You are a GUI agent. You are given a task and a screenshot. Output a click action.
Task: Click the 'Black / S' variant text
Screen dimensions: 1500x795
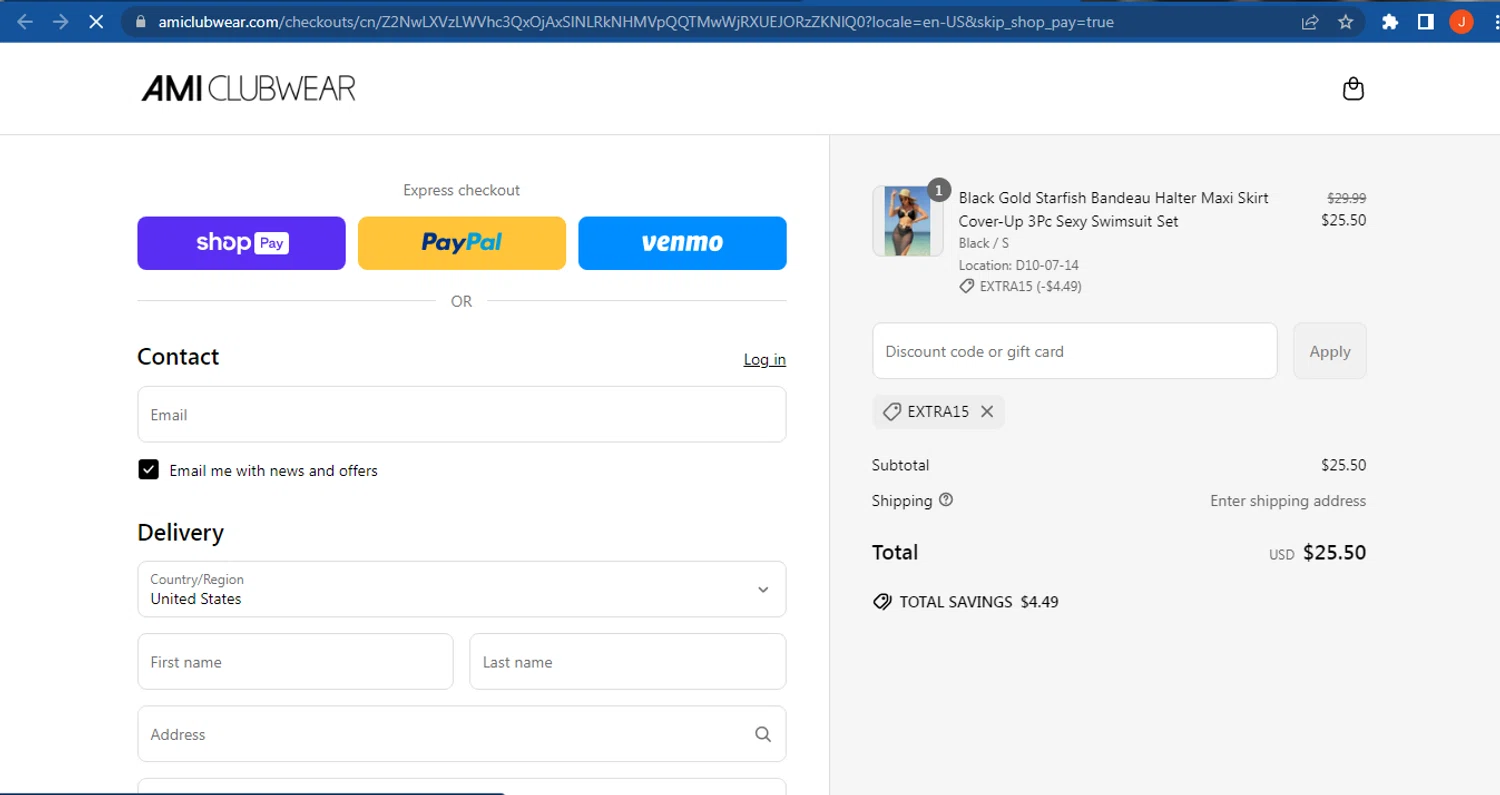click(984, 243)
